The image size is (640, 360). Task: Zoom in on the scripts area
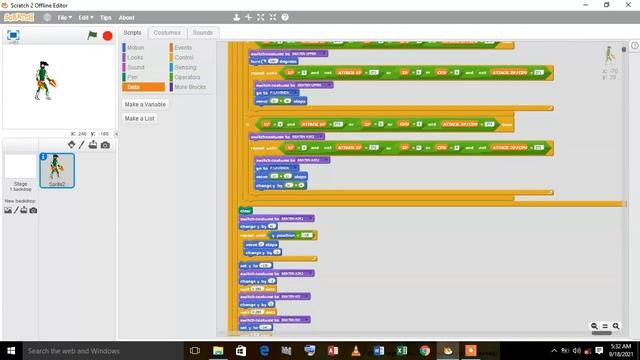pyautogui.click(x=616, y=326)
